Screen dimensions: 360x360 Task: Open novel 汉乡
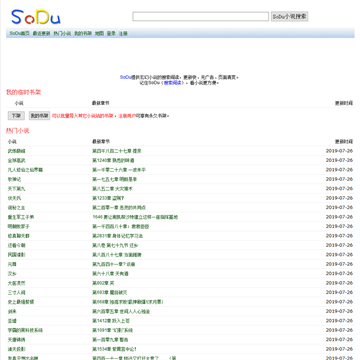coord(12,274)
